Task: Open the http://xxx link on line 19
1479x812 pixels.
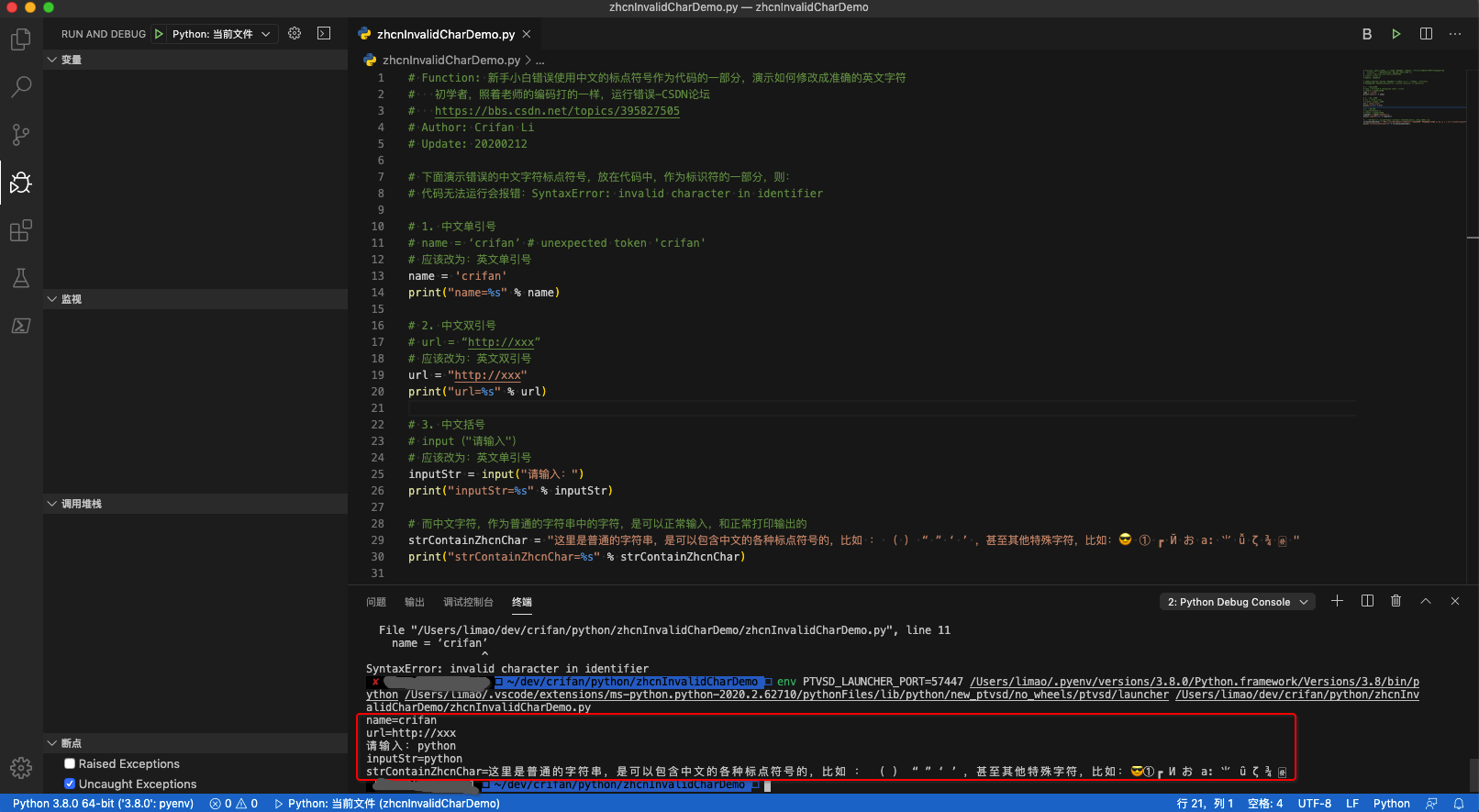Action: (487, 375)
